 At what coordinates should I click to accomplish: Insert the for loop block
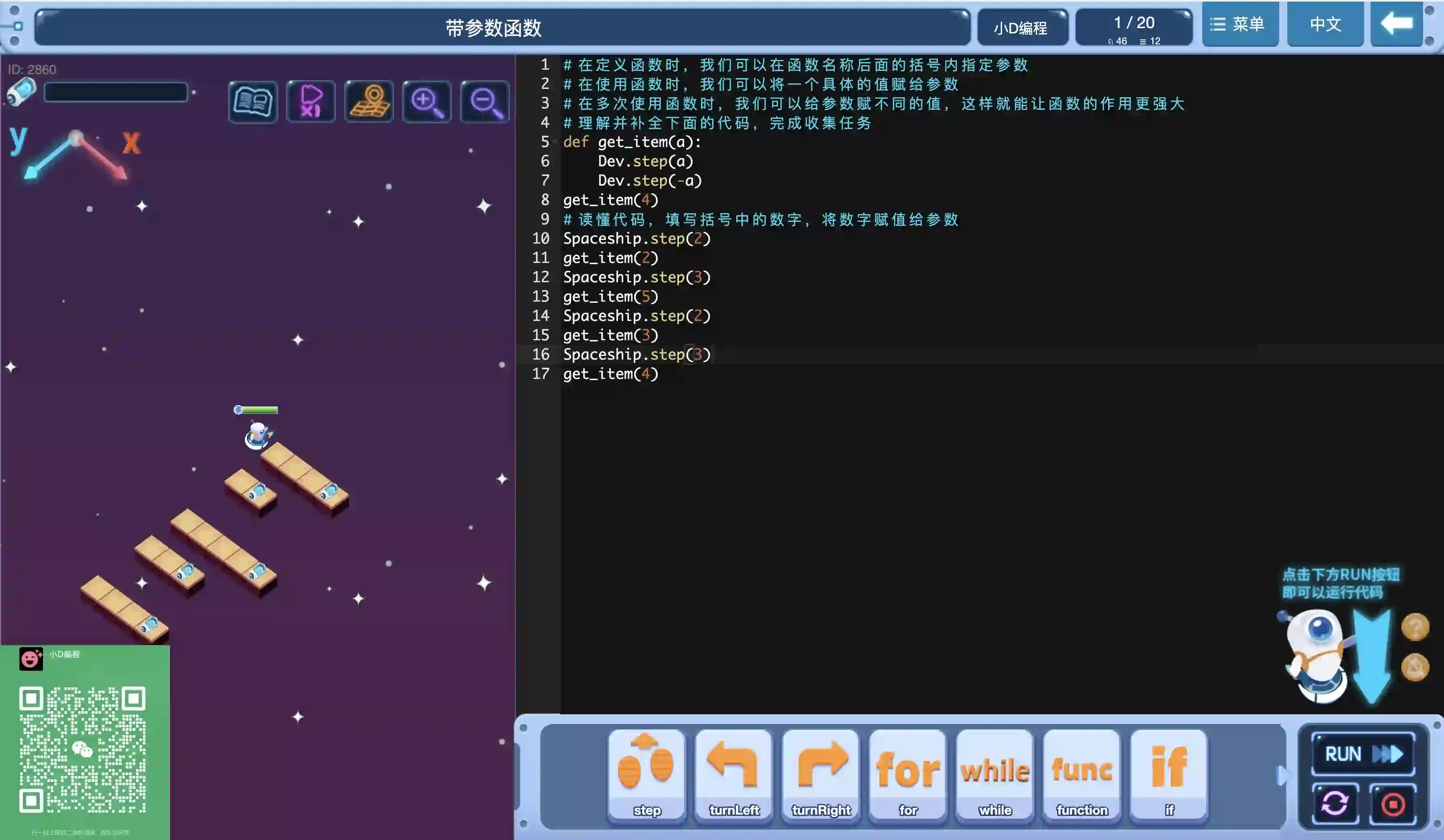(908, 774)
